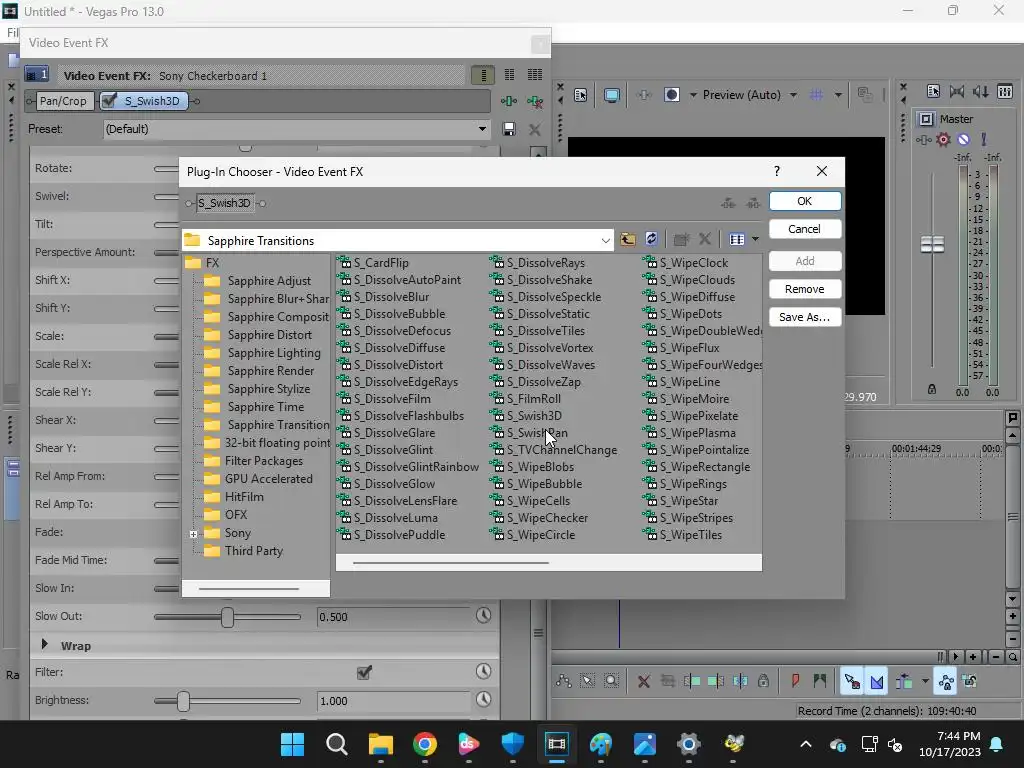Viewport: 1024px width, 768px height.
Task: Click the Slow Out slider handle
Action: pyautogui.click(x=227, y=616)
